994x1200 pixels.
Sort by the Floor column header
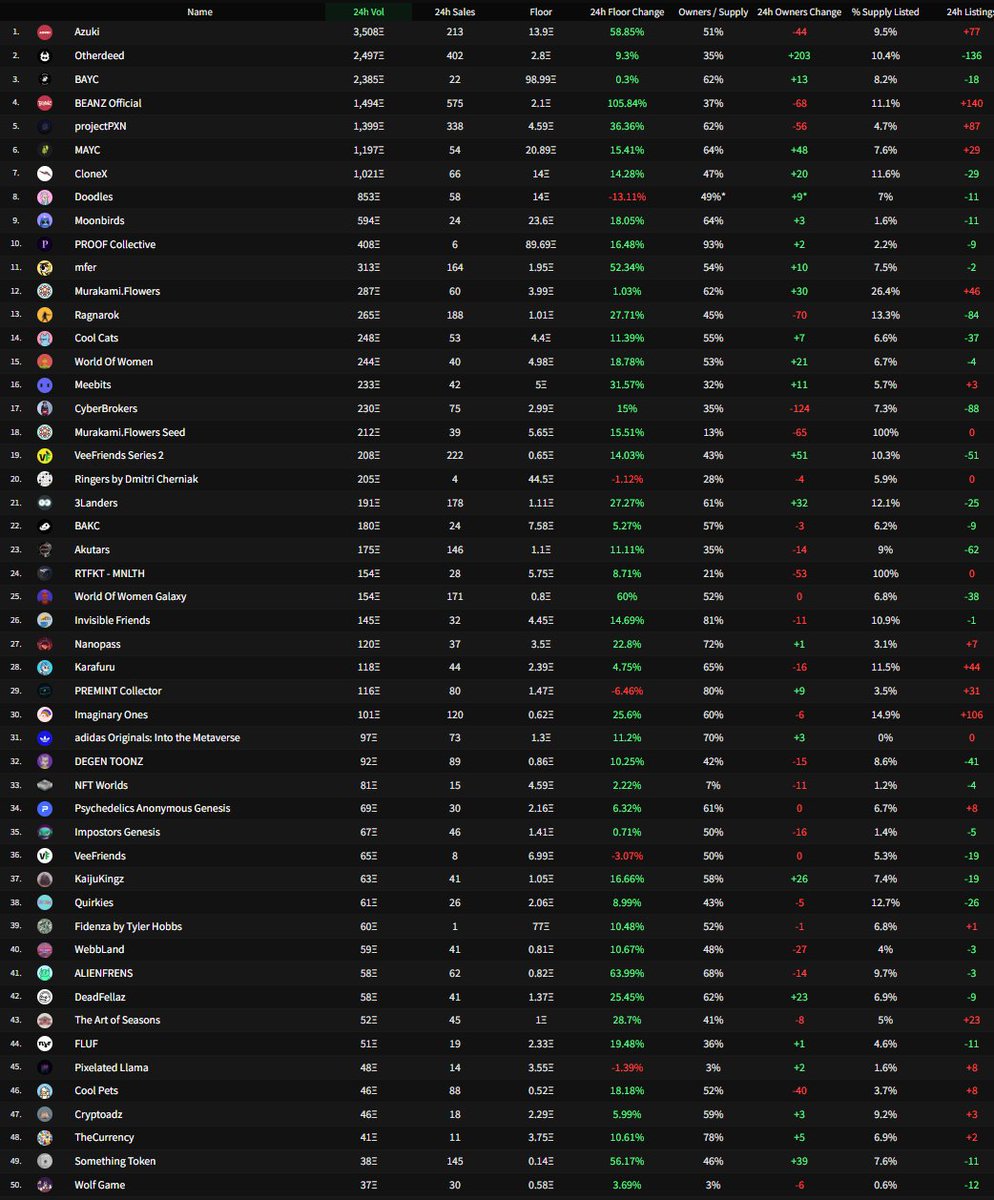541,12
